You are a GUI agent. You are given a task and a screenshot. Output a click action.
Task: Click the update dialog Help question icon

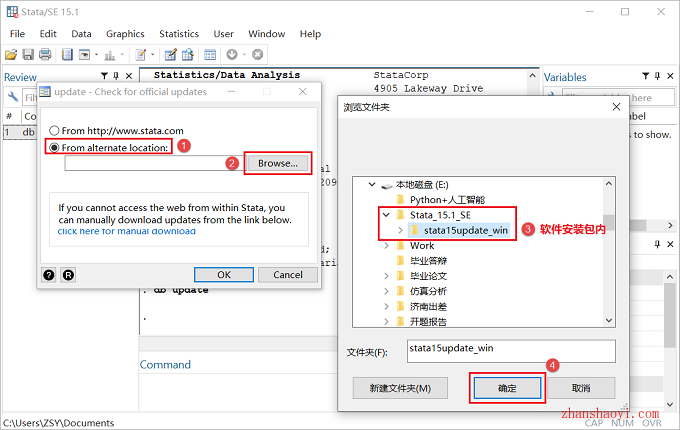click(49, 275)
